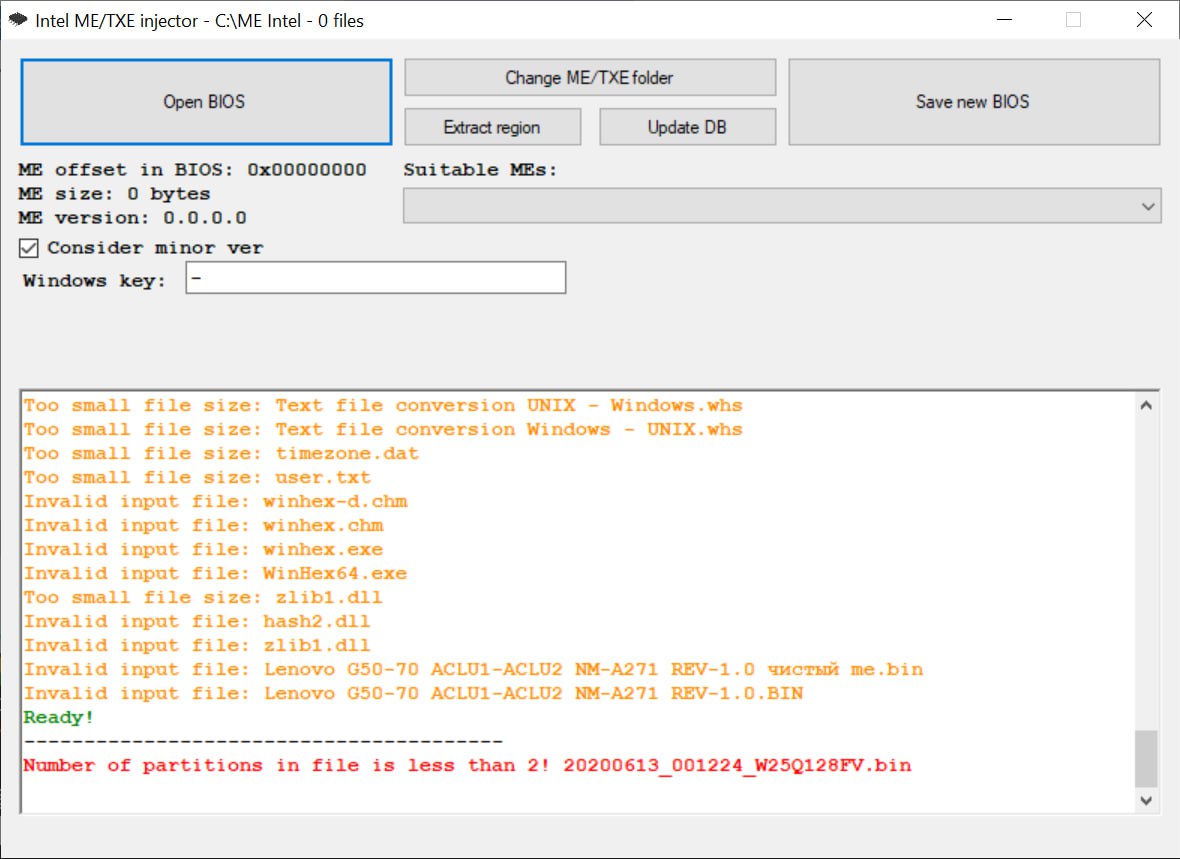The height and width of the screenshot is (859, 1180).
Task: Select log line about WinHex64.exe
Action: (215, 574)
